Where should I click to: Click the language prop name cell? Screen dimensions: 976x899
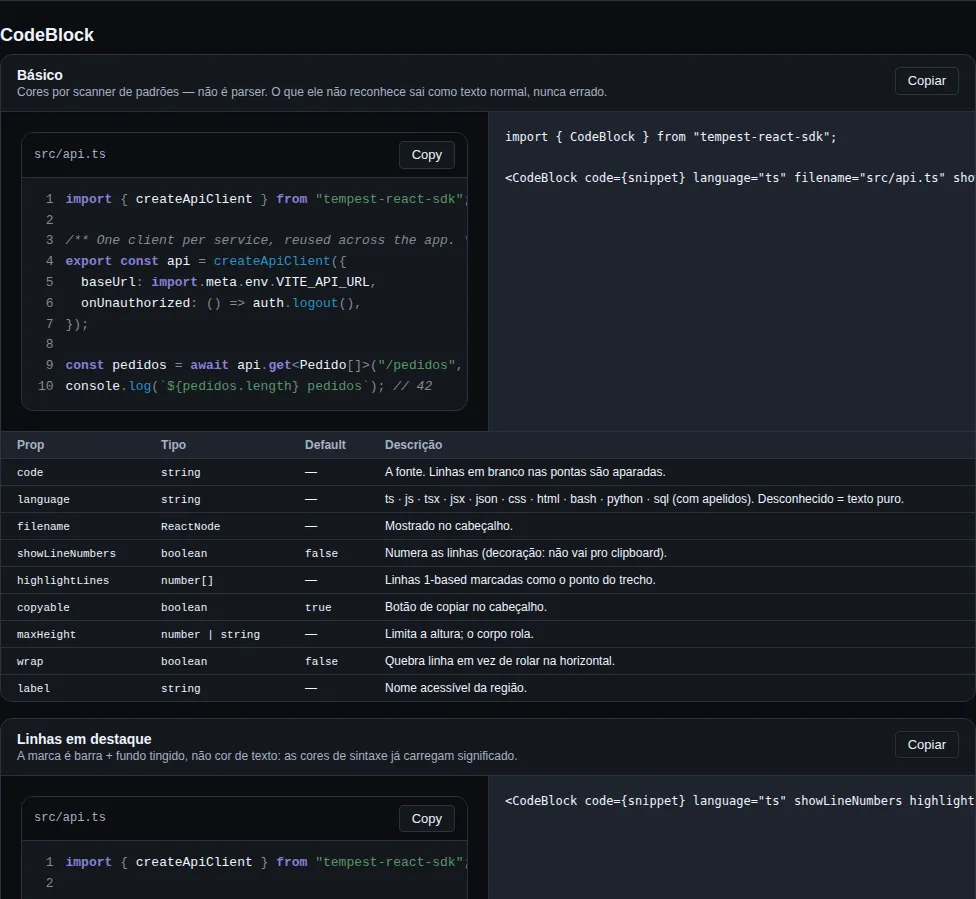(43, 499)
